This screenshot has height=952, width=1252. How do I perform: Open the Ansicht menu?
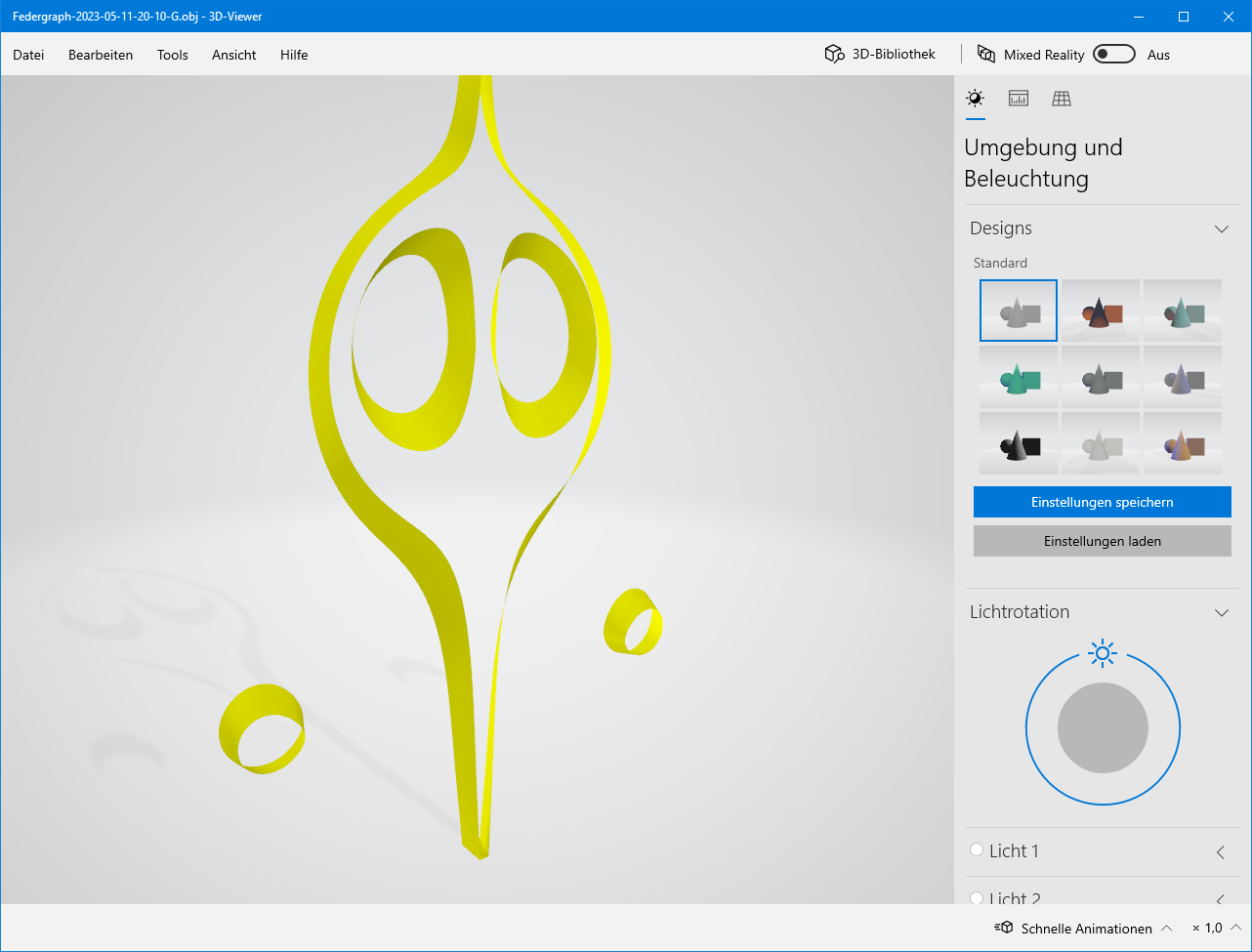point(233,55)
